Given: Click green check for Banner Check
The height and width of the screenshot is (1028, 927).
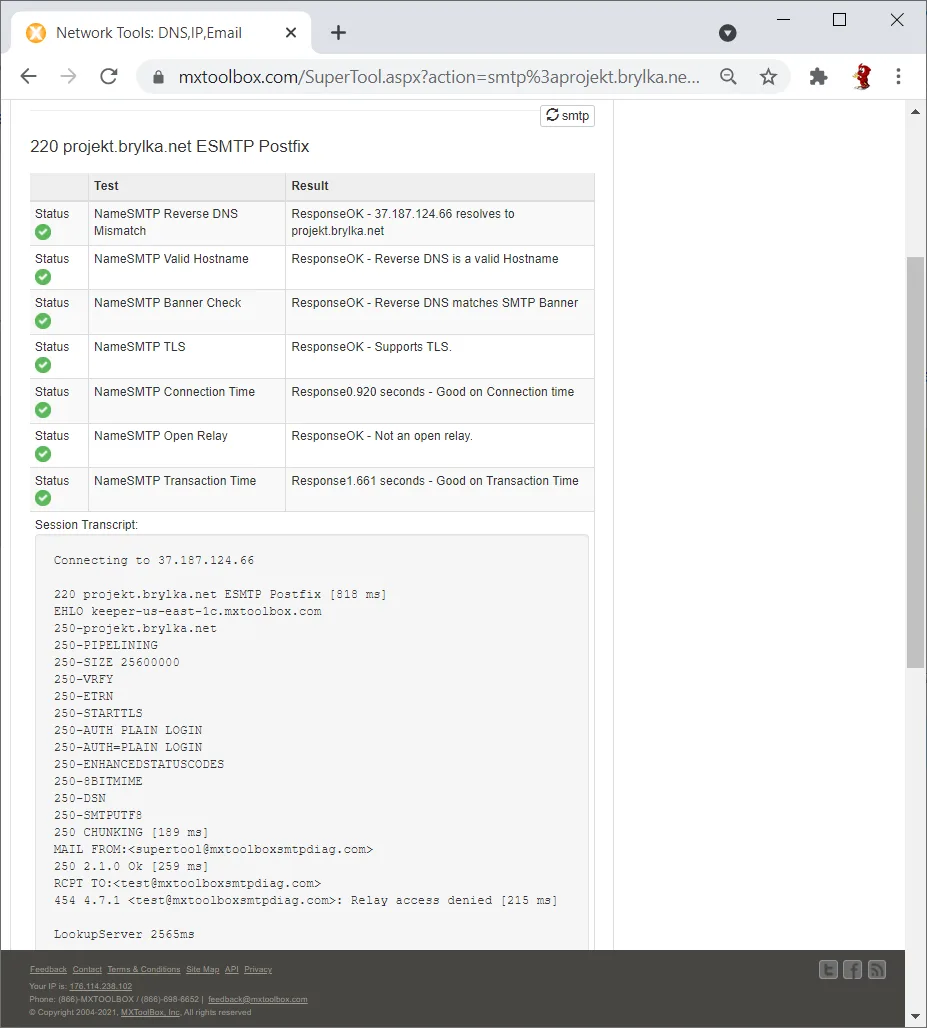Looking at the screenshot, I should (43, 321).
